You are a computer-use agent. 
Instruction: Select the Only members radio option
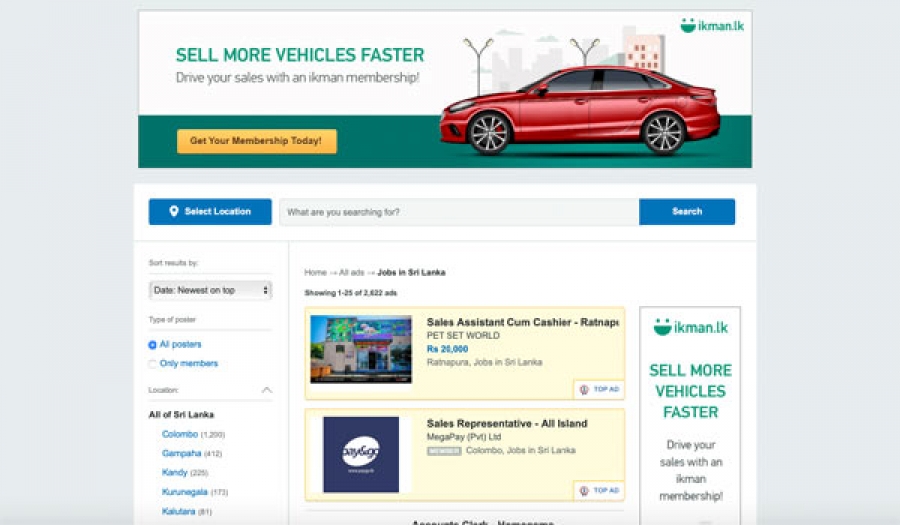pos(152,364)
